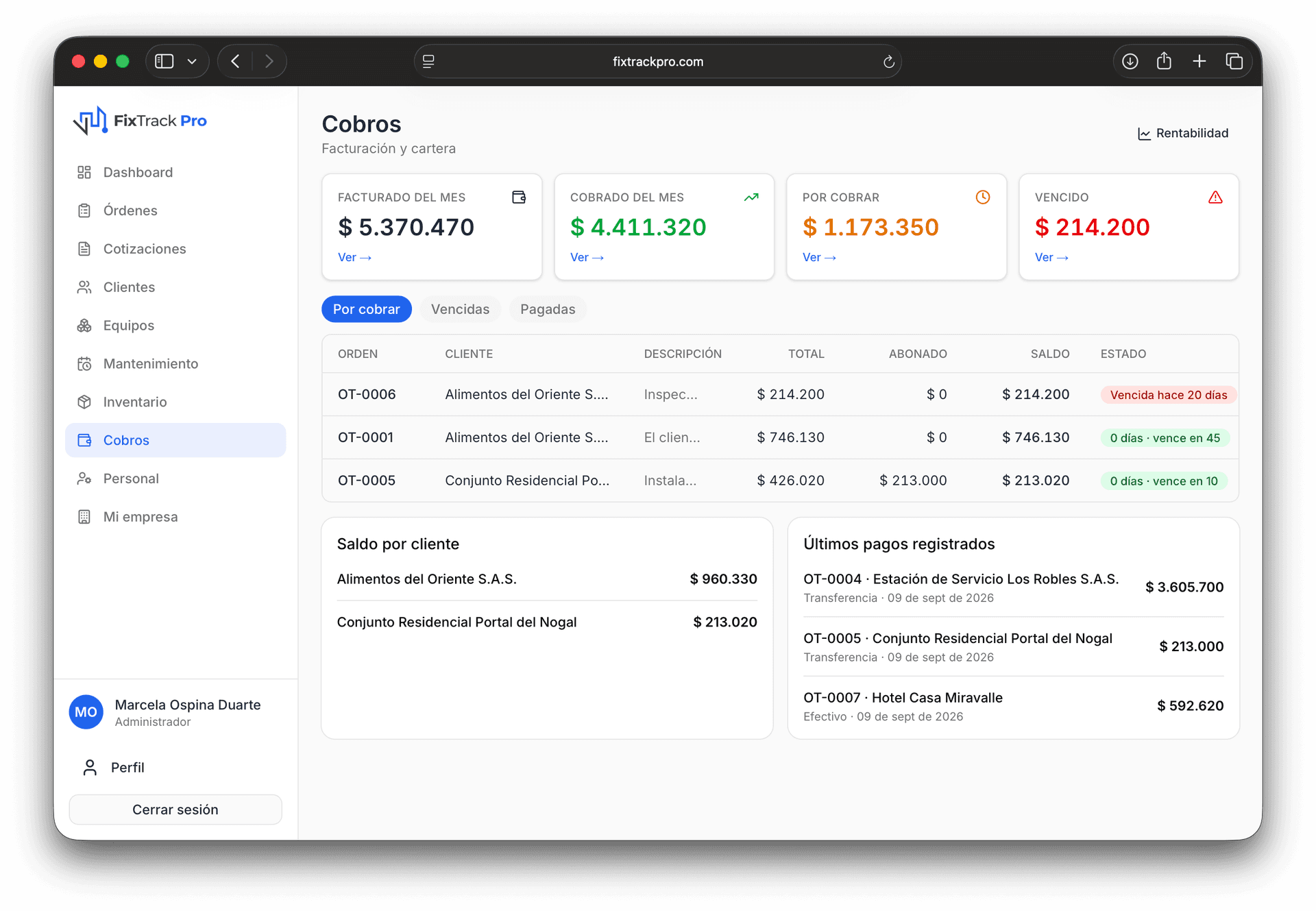Open the Perfil link
1316x911 pixels.
point(114,768)
